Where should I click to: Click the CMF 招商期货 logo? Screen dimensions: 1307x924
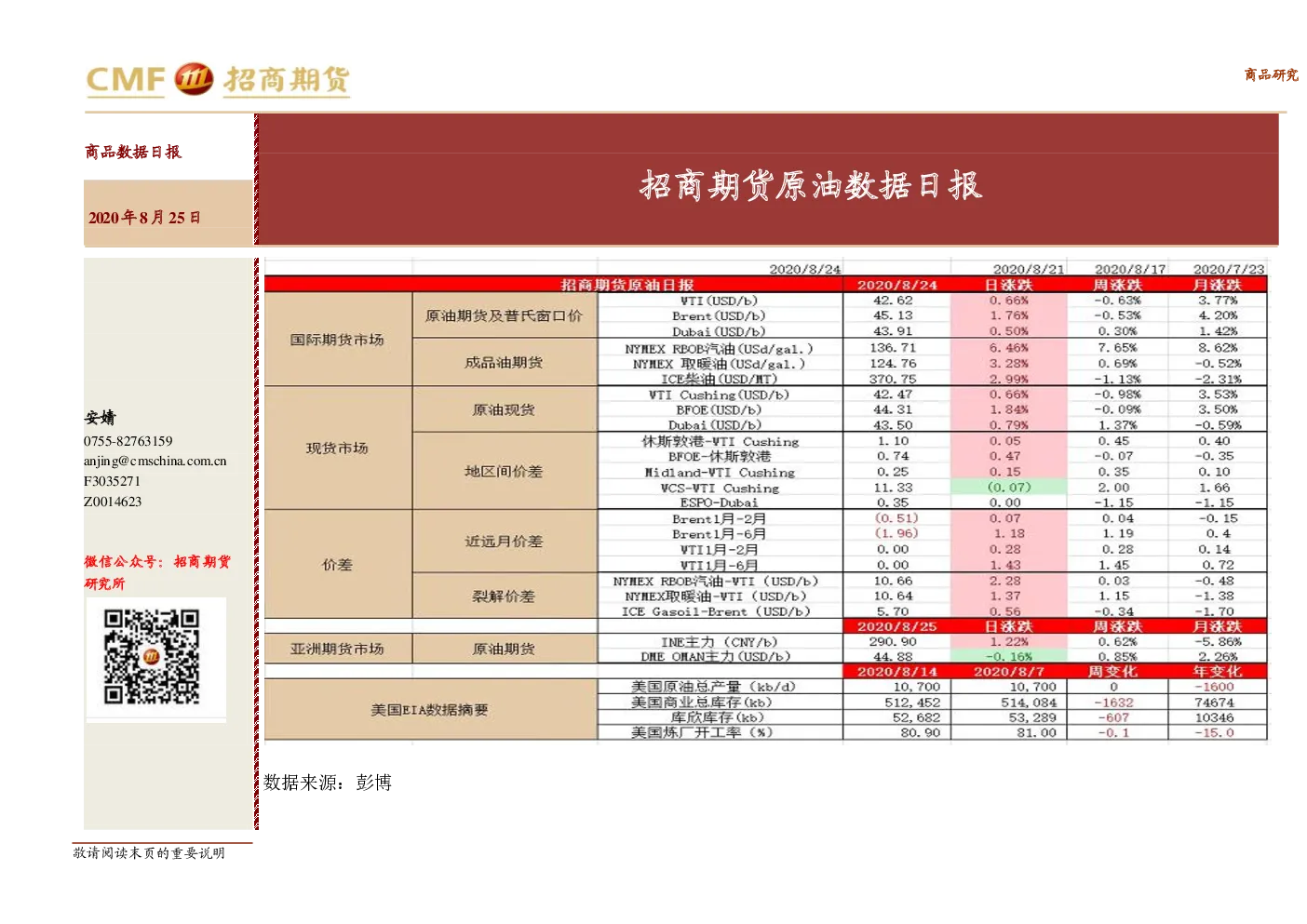tap(218, 80)
